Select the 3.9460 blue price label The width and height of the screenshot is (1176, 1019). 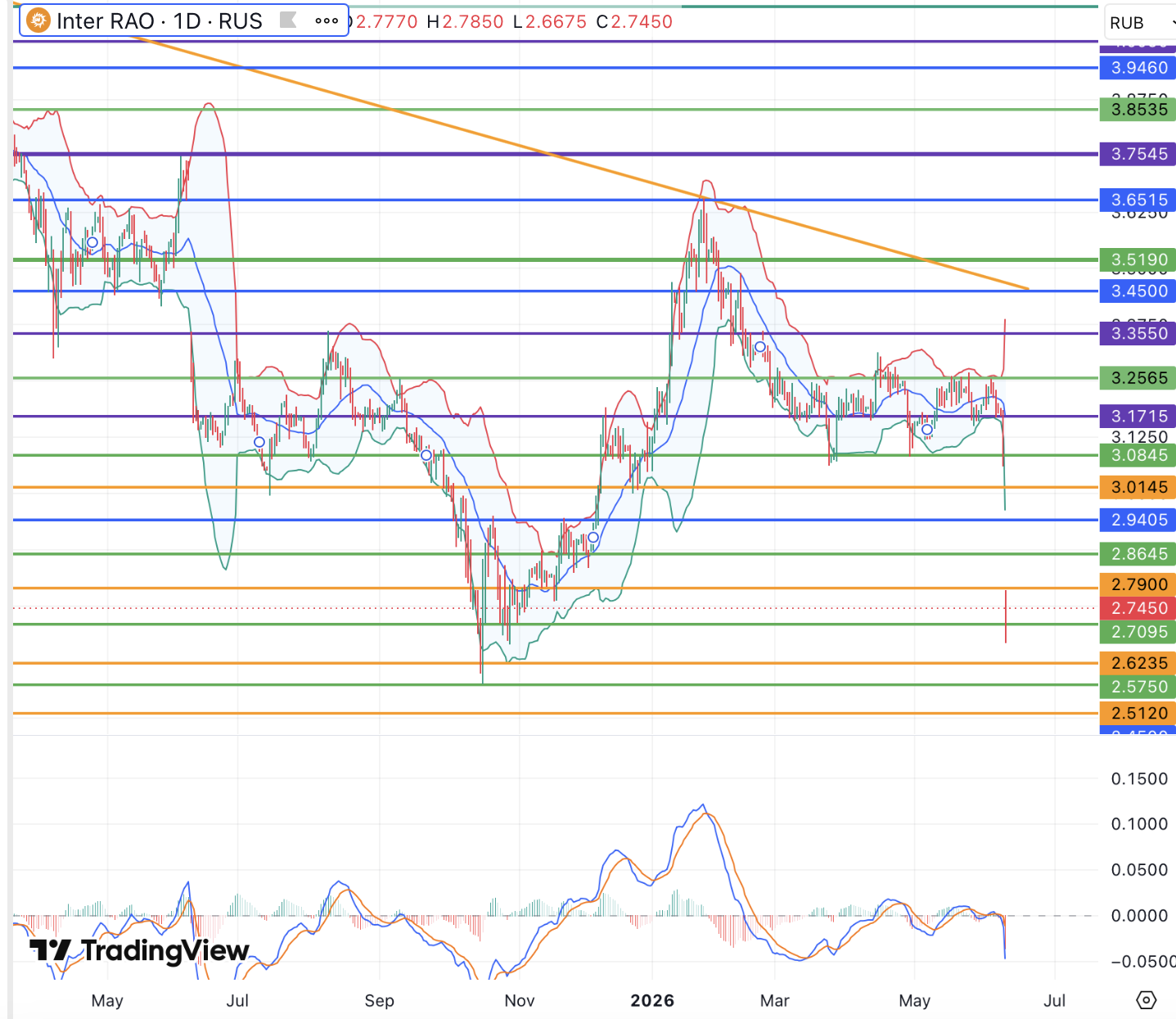1138,68
